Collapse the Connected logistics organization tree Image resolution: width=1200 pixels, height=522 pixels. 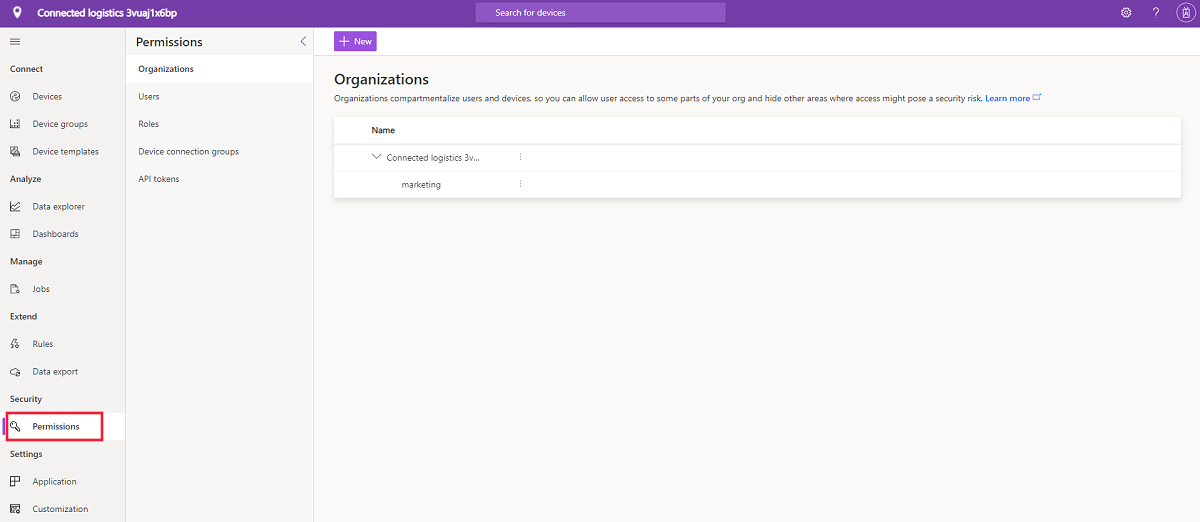376,157
